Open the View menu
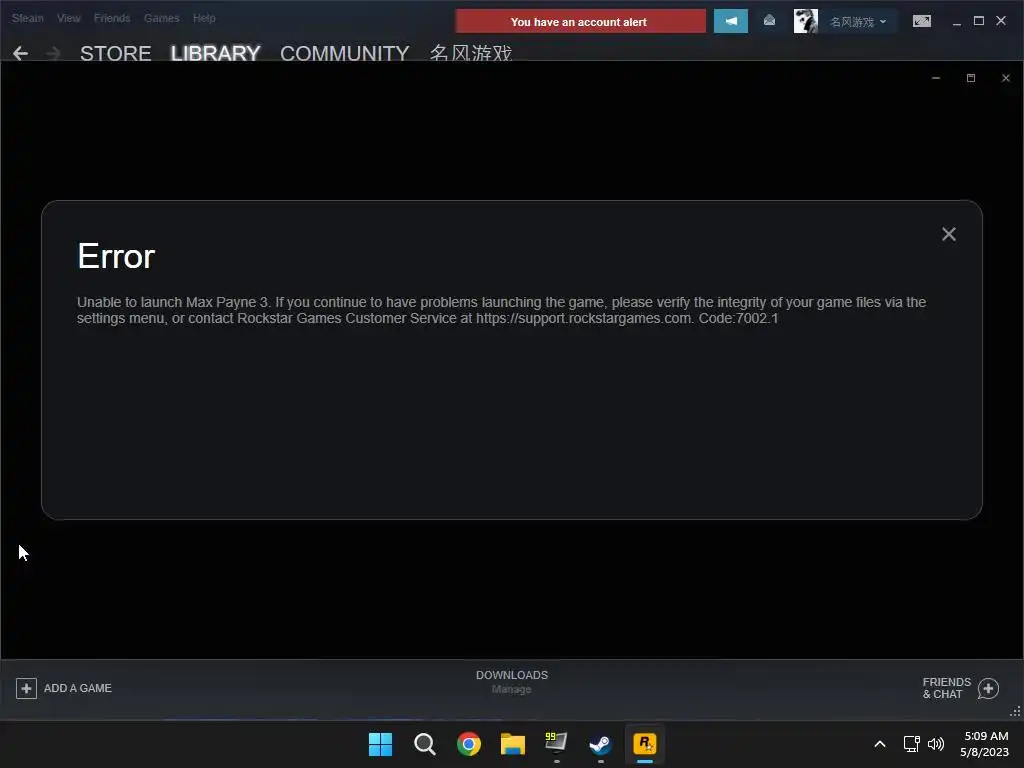Viewport: 1024px width, 768px height. click(69, 18)
